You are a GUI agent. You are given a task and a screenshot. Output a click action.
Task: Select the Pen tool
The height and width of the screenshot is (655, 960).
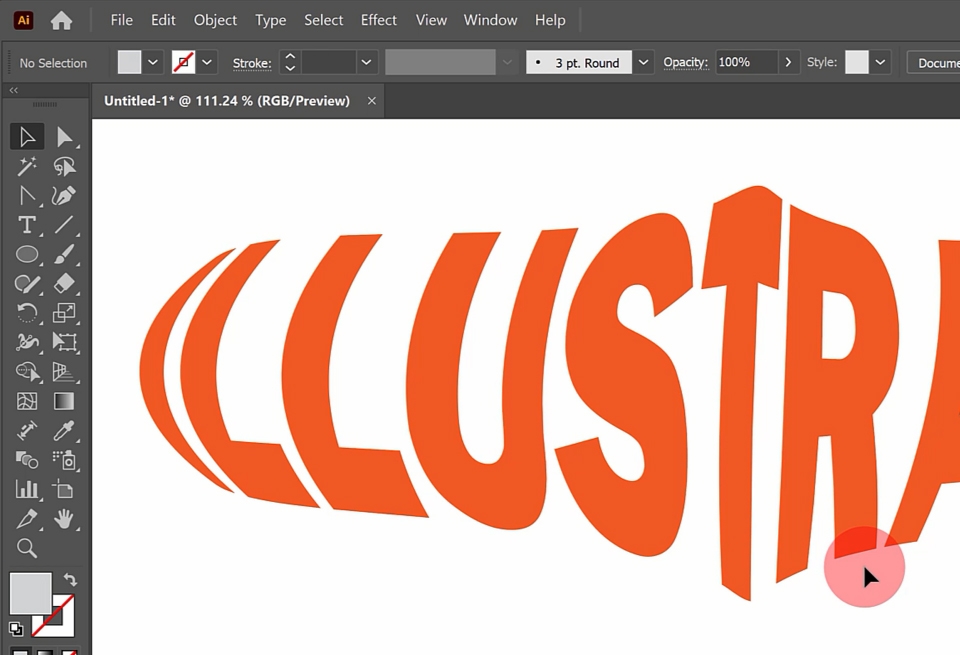pyautogui.click(x=64, y=195)
